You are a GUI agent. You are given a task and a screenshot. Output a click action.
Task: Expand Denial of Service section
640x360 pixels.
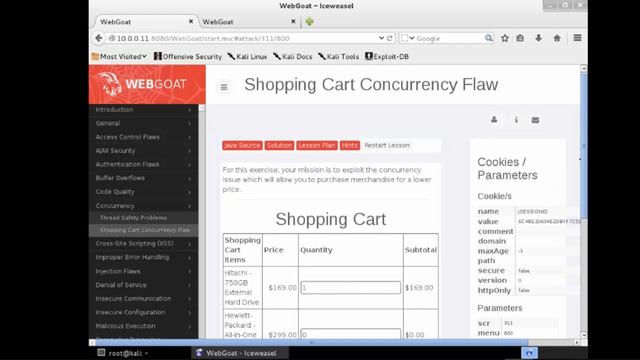(143, 285)
